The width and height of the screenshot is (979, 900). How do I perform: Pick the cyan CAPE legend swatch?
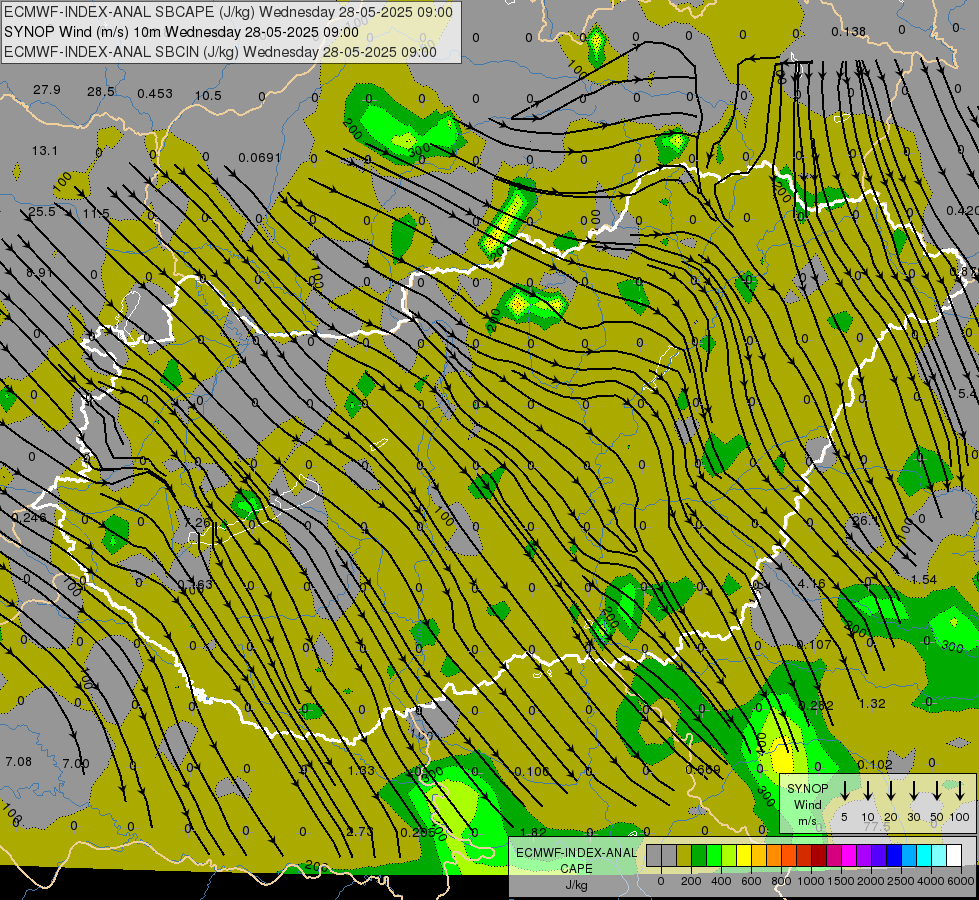point(923,855)
